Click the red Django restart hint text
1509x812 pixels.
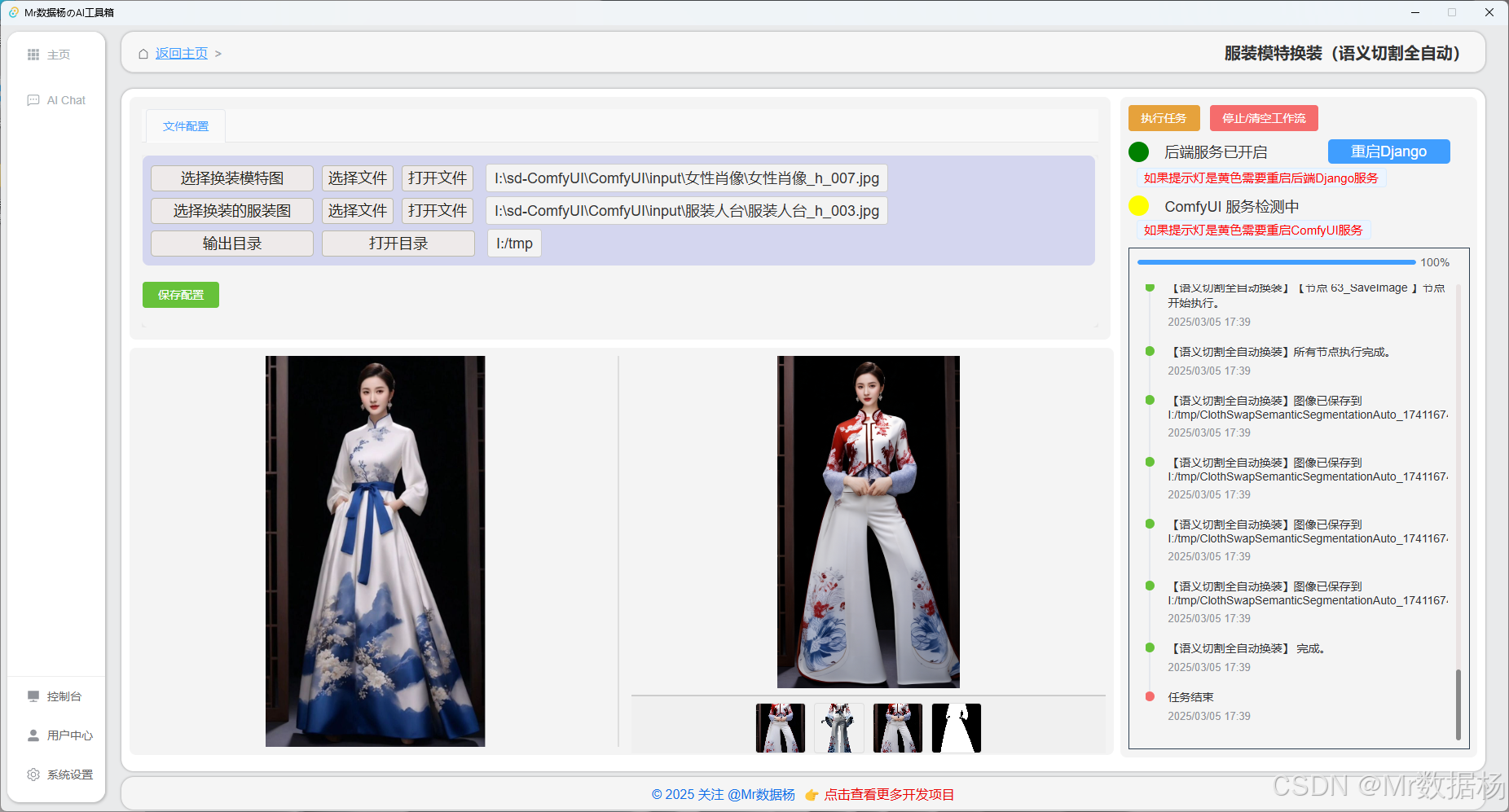[x=1261, y=178]
